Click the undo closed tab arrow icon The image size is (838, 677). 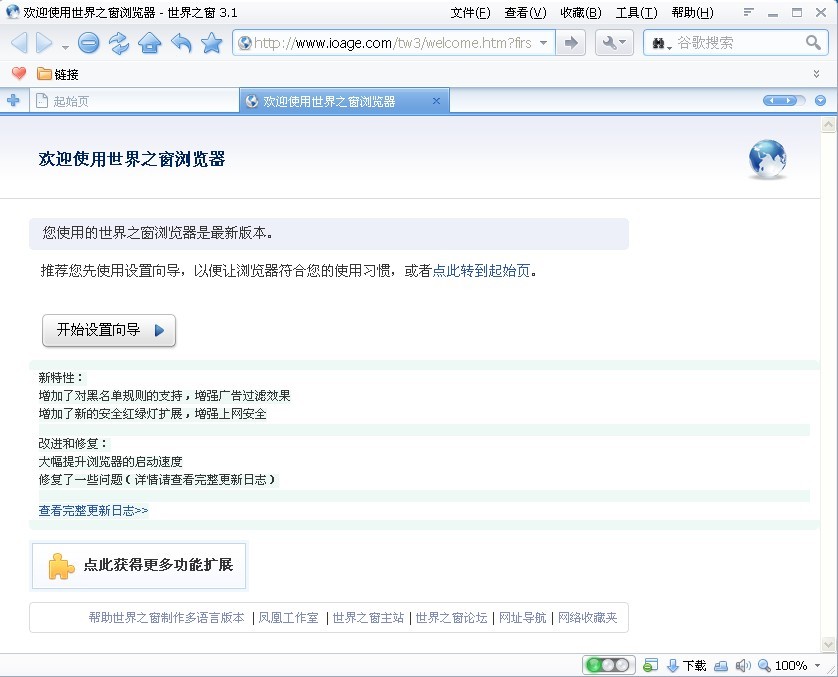181,43
